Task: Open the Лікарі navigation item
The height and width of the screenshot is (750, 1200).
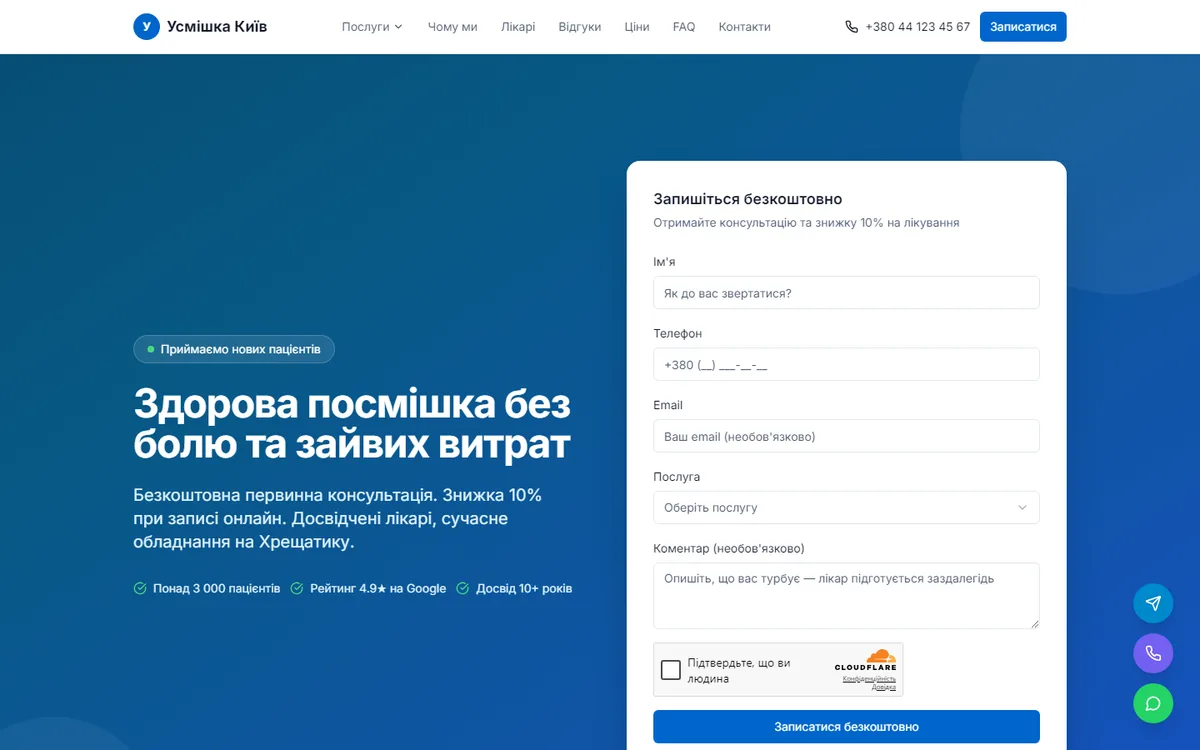Action: click(518, 27)
